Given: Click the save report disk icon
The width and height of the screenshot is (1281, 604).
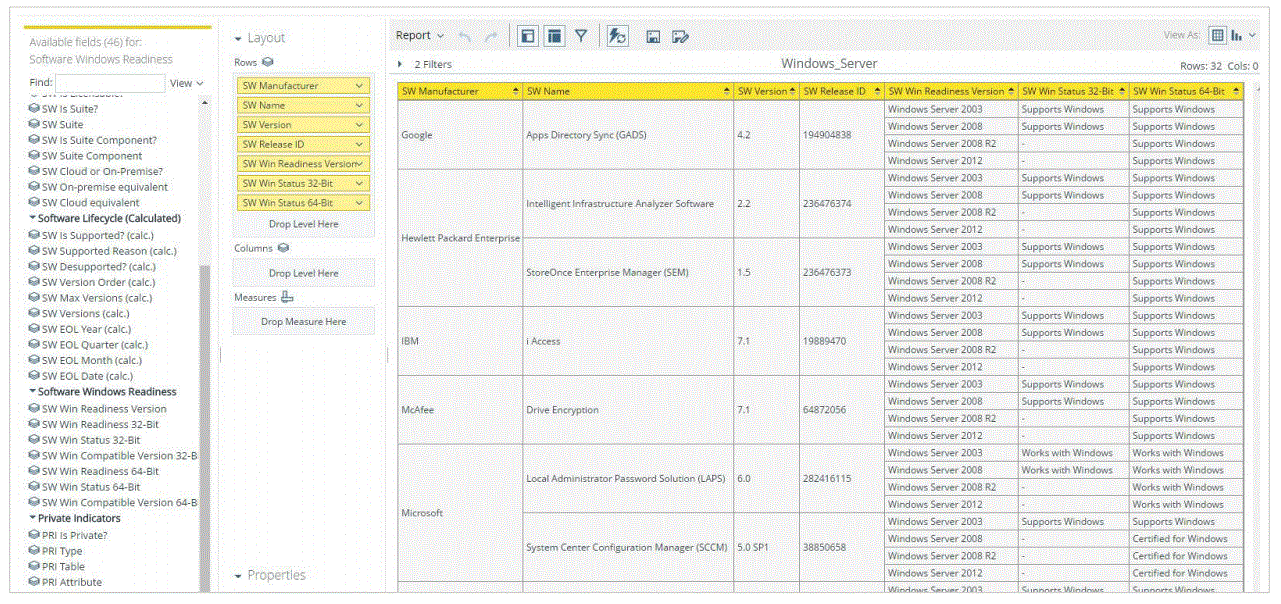Looking at the screenshot, I should 653,37.
